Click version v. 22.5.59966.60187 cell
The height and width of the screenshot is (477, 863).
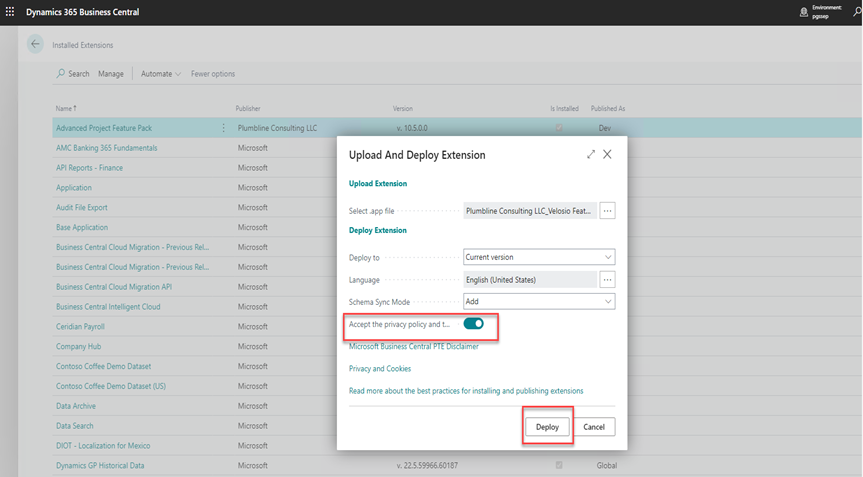click(427, 465)
